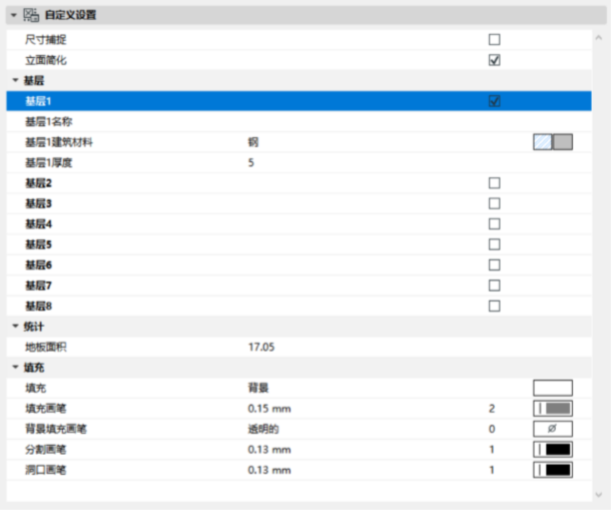This screenshot has width=614, height=513.
Task: Enable the 基层5 checkbox
Action: 494,244
